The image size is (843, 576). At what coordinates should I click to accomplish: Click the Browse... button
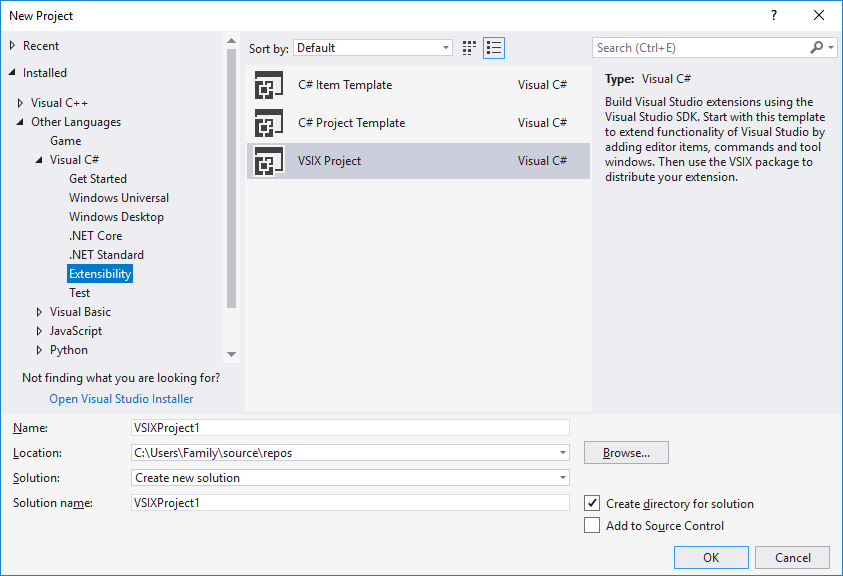[626, 453]
